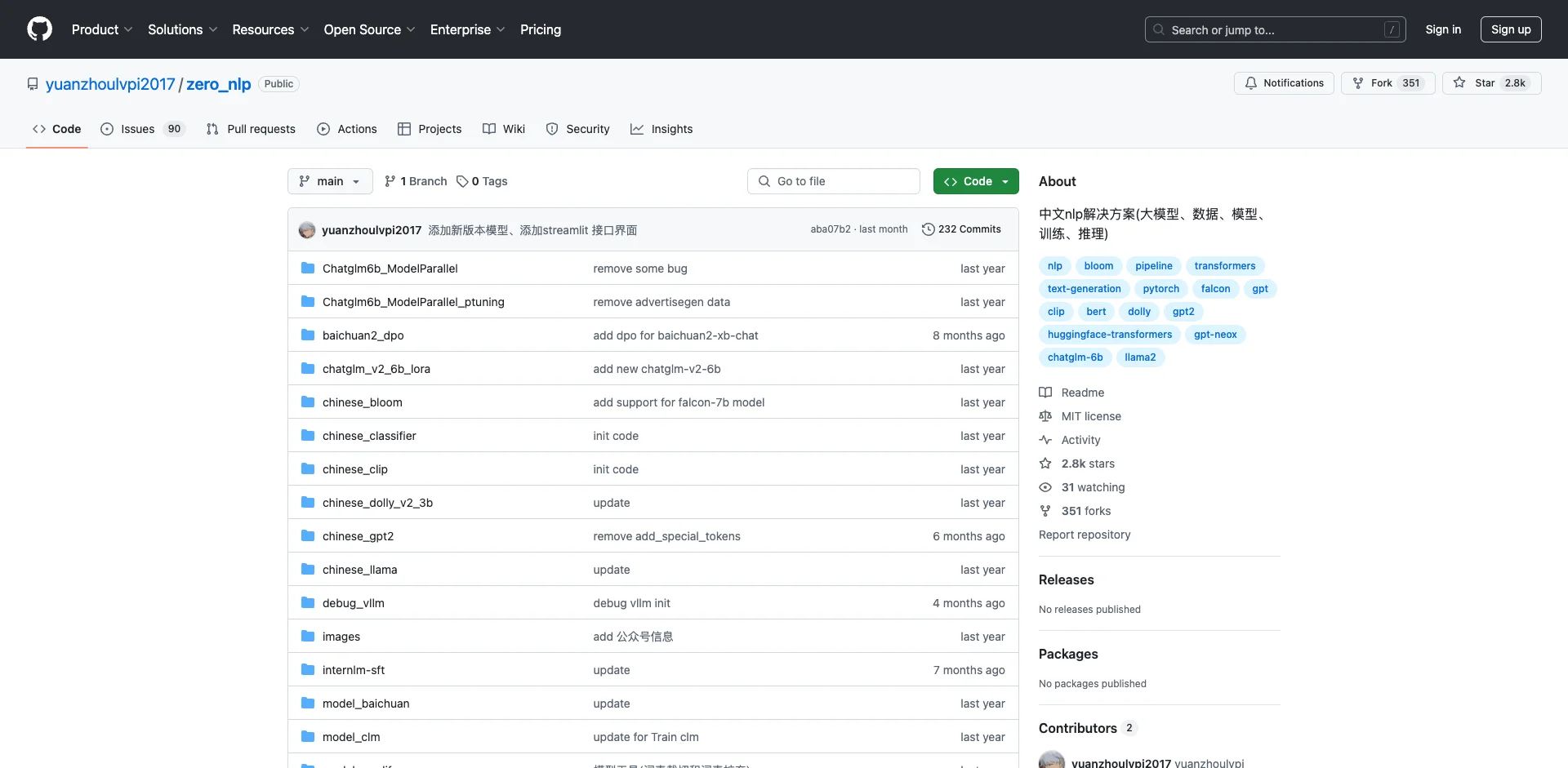Click folder icon for baichuan2_dpo
This screenshot has height=768, width=1568.
[308, 335]
